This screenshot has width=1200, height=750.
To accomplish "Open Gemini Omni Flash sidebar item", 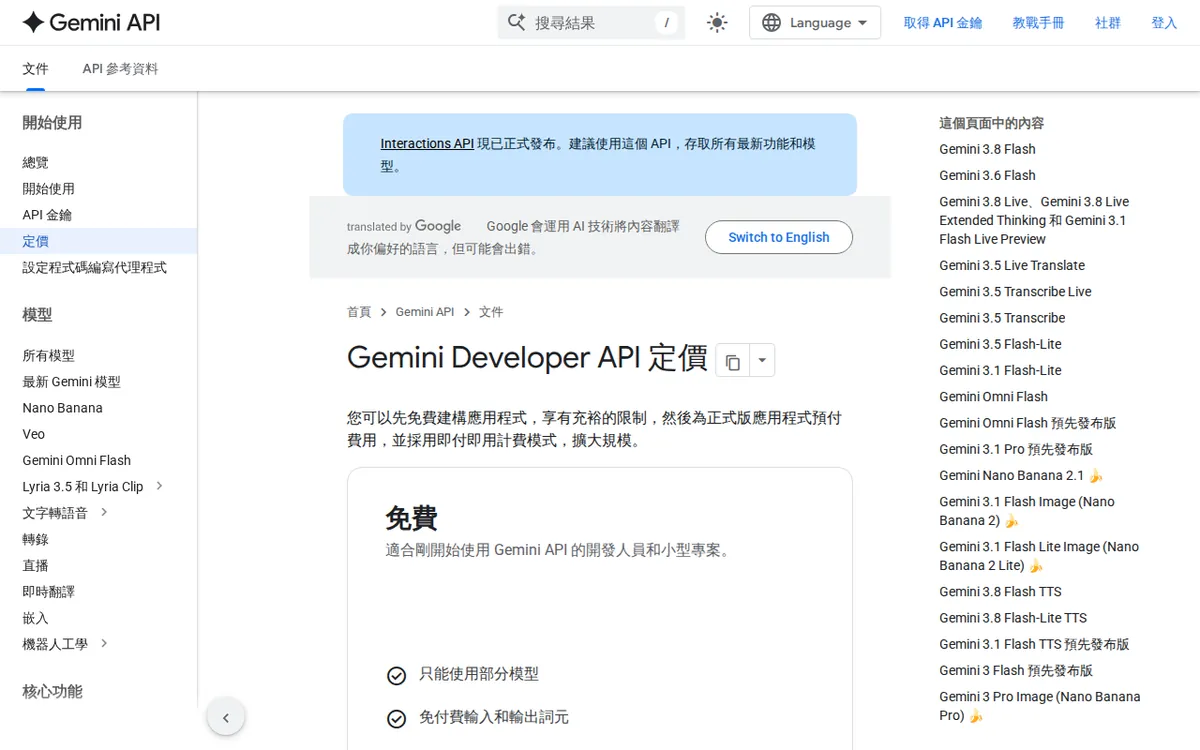I will (x=77, y=460).
